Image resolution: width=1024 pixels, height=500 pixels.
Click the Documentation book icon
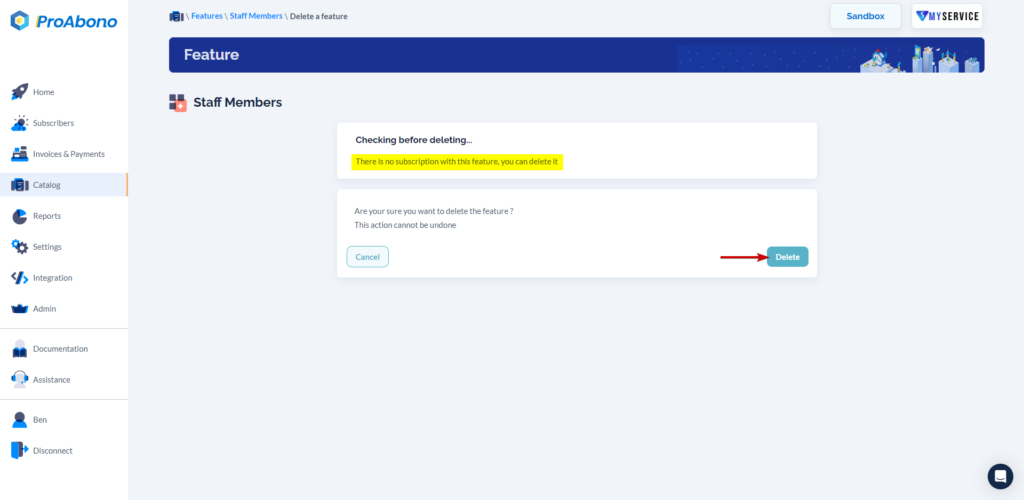click(x=20, y=349)
